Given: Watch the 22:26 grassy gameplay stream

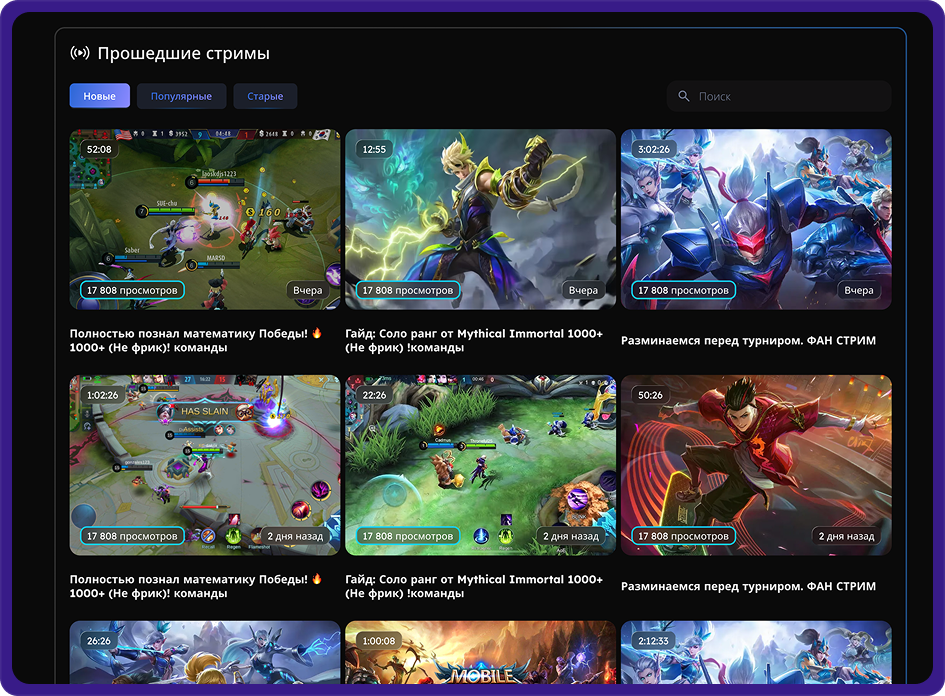Looking at the screenshot, I should pos(480,465).
